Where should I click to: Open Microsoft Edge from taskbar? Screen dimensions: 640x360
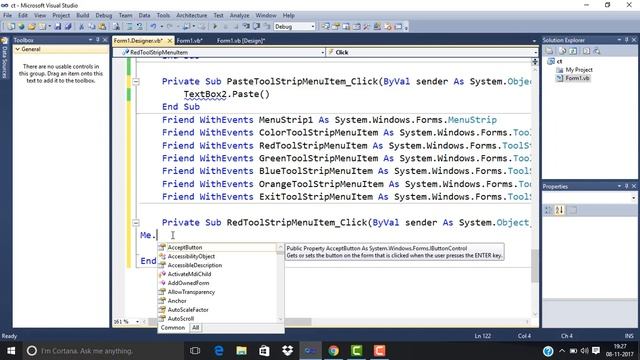coord(218,351)
